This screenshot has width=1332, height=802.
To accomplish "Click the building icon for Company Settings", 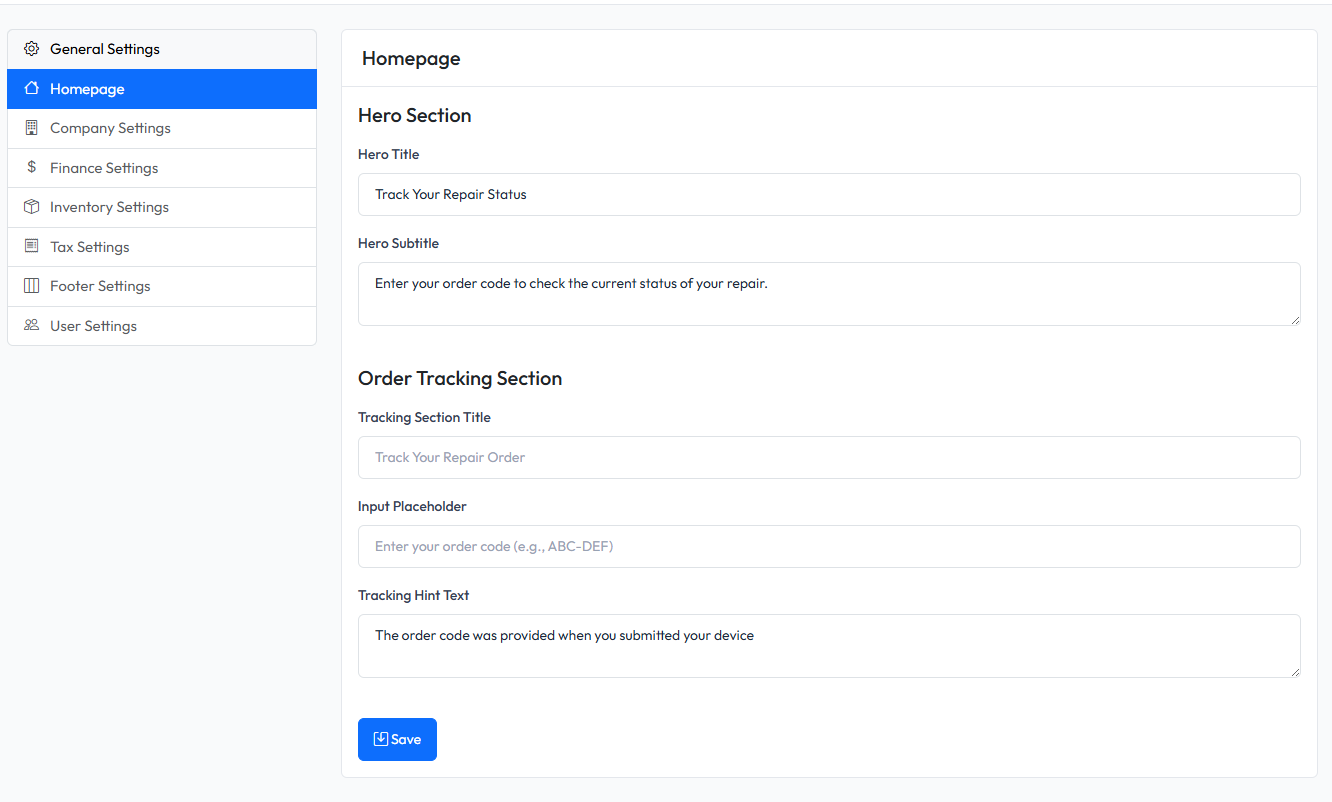I will click(x=31, y=128).
